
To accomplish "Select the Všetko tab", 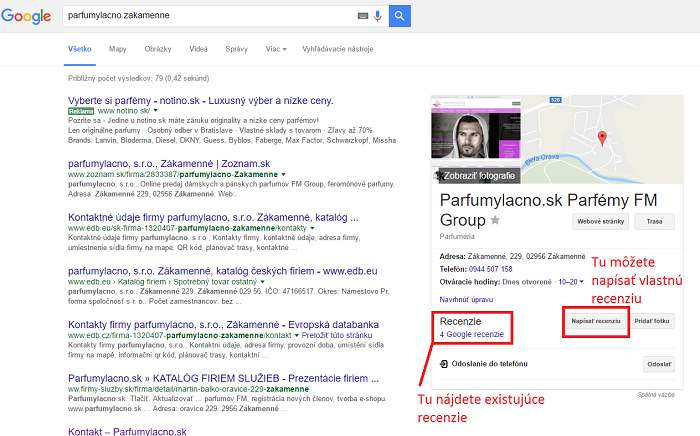I will 79,49.
